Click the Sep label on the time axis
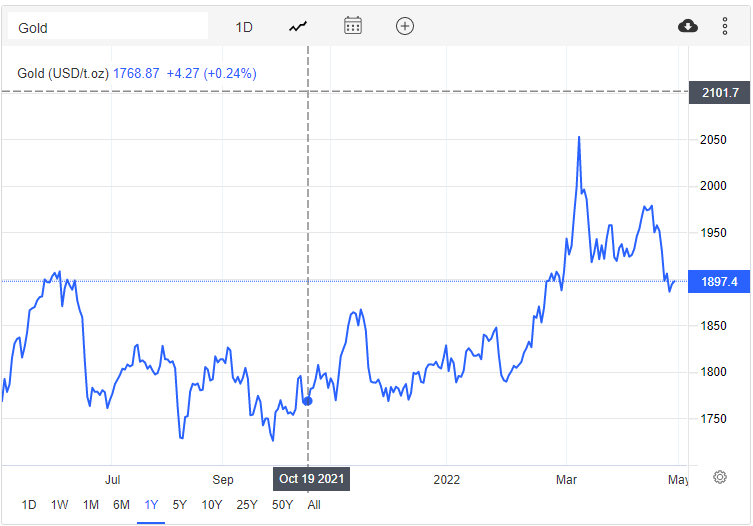 (223, 479)
